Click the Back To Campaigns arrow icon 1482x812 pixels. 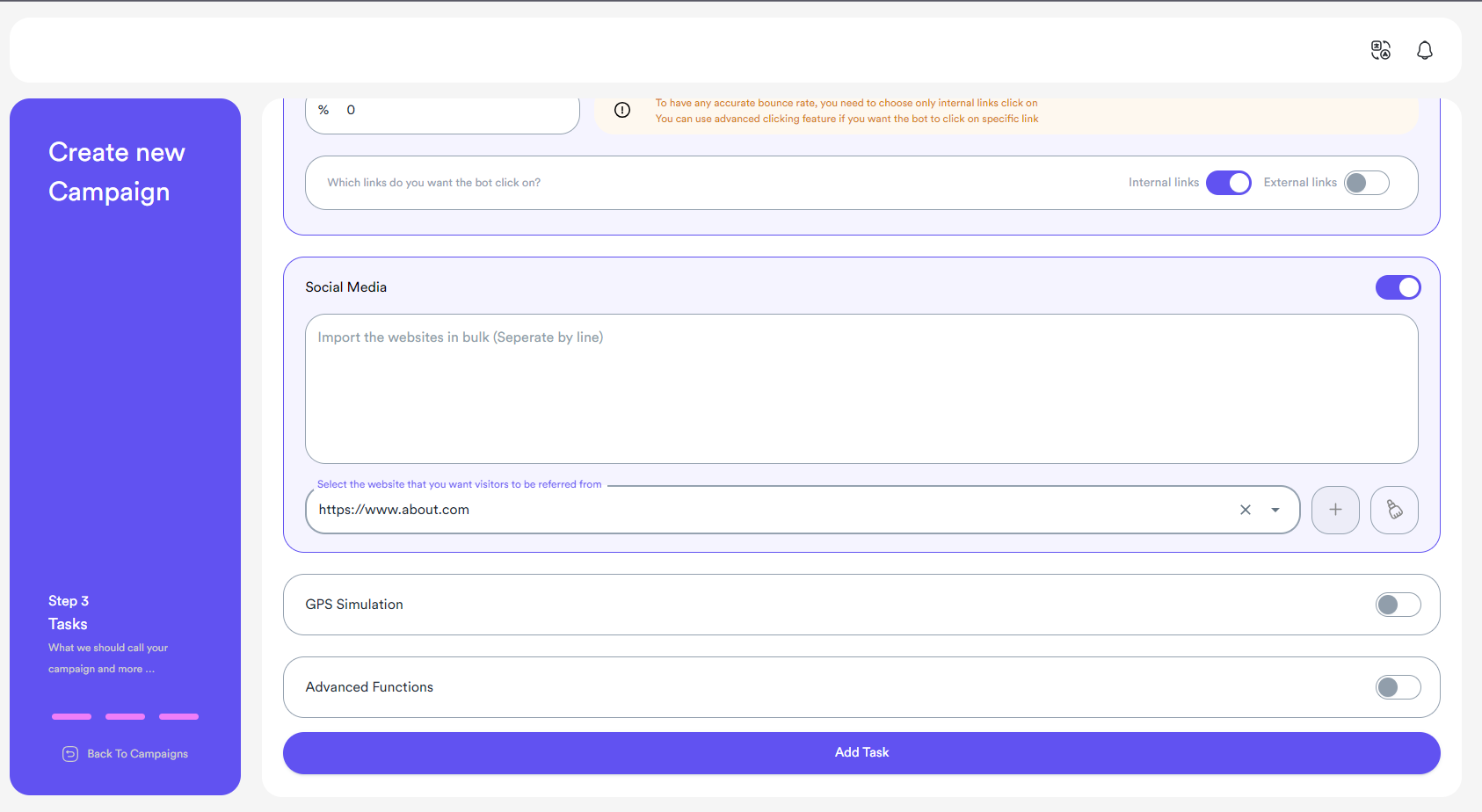[70, 754]
